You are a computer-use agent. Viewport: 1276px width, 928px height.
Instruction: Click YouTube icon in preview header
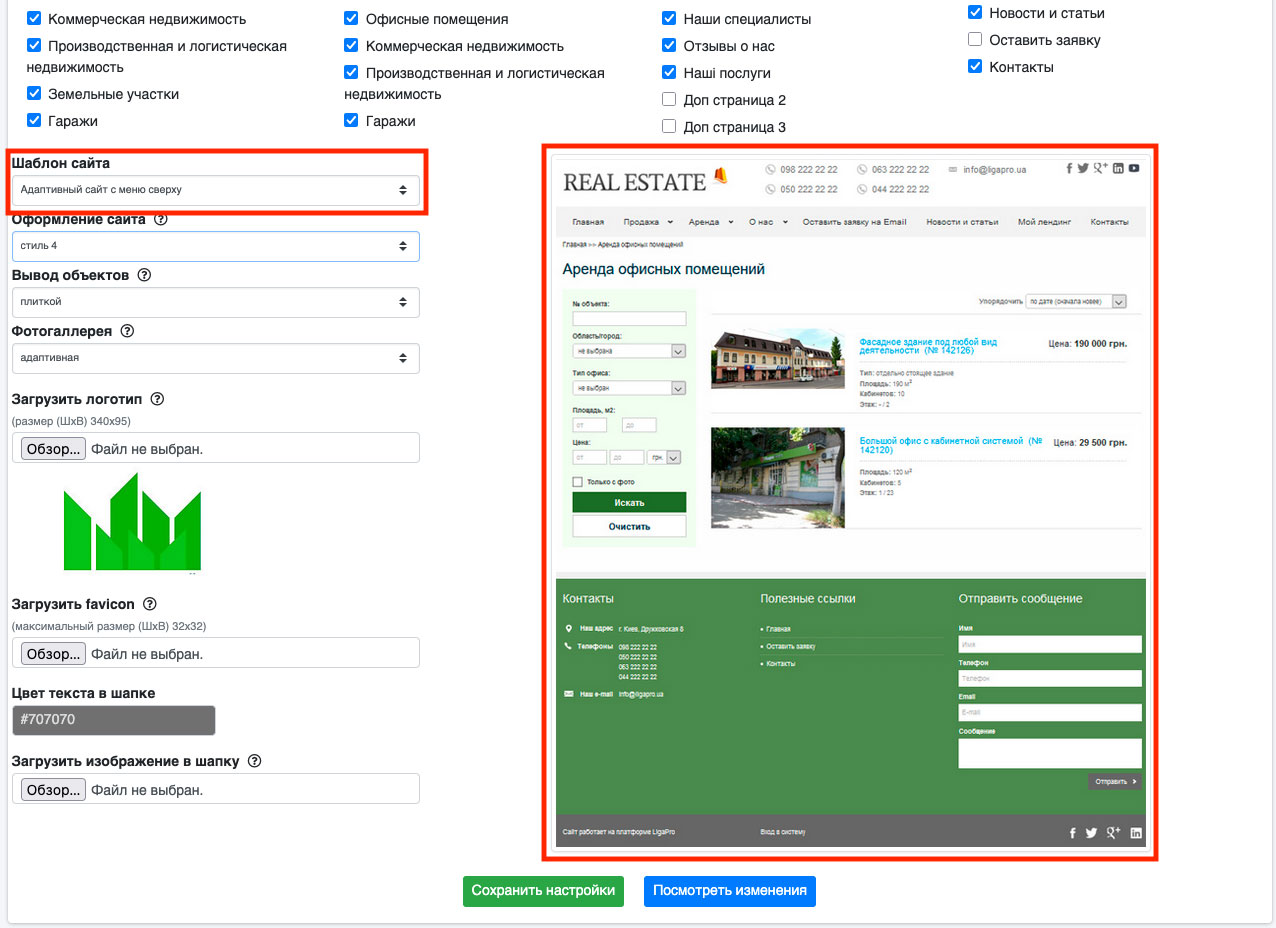(x=1134, y=169)
